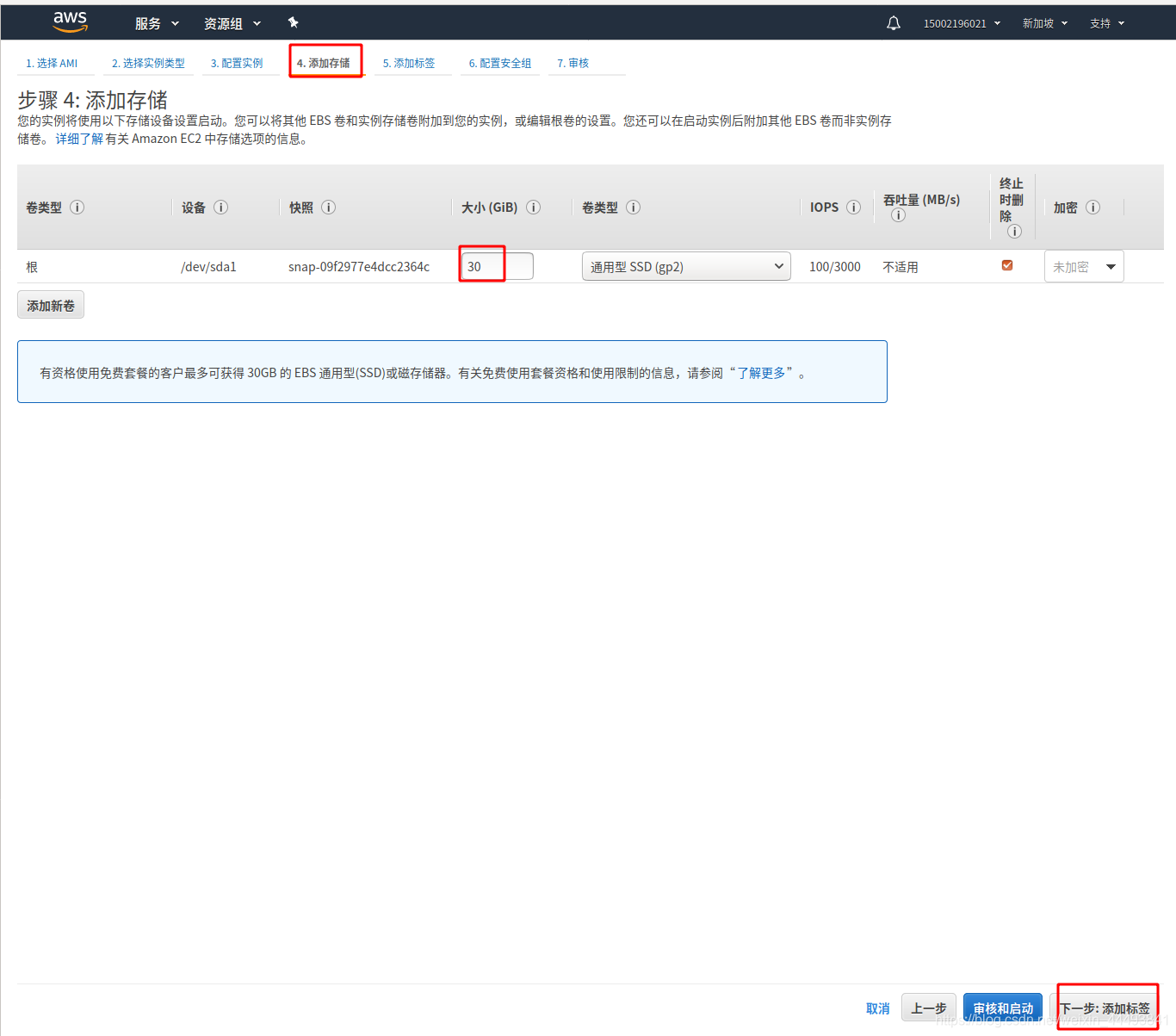Show info icon next to 快照
Viewport: 1176px width, 1036px height.
(x=329, y=208)
